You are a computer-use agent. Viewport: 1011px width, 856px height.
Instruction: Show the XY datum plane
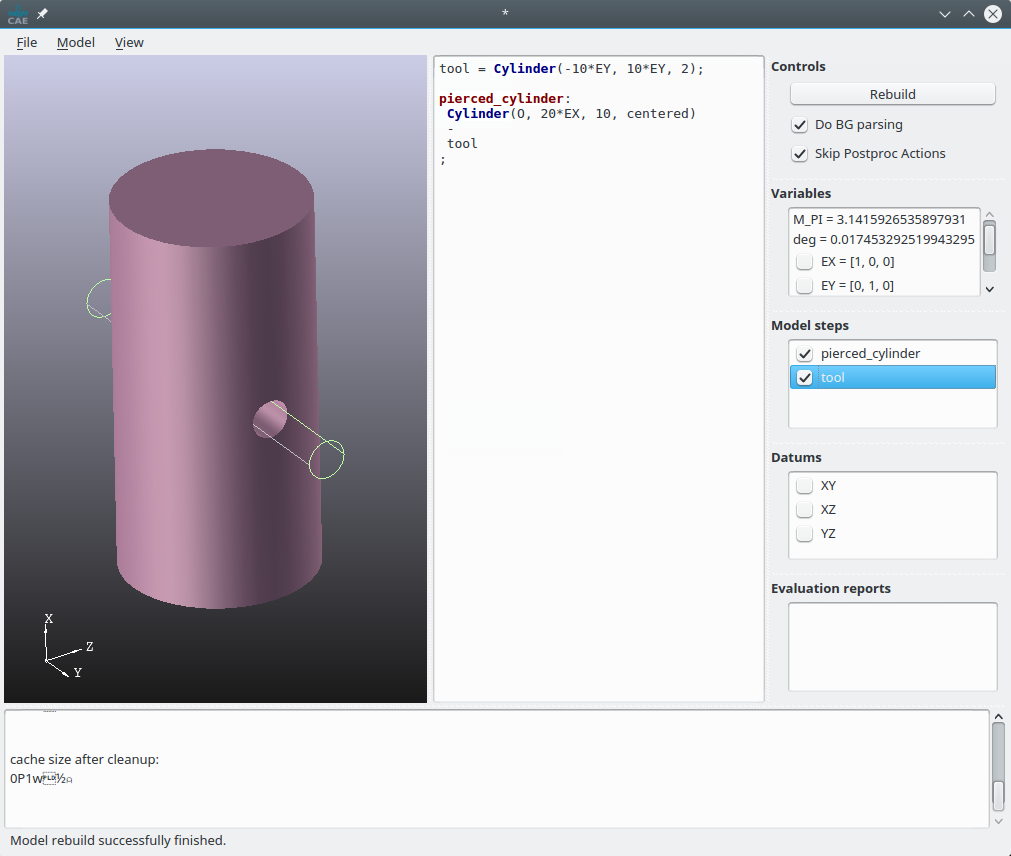coord(804,486)
